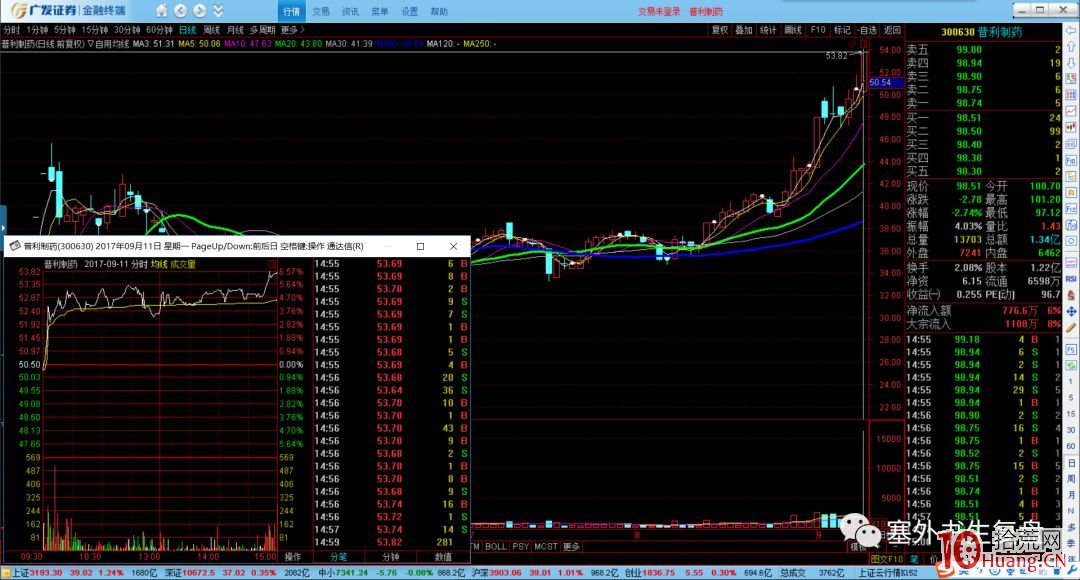Click the 标记 mark toolbar button

coord(842,30)
